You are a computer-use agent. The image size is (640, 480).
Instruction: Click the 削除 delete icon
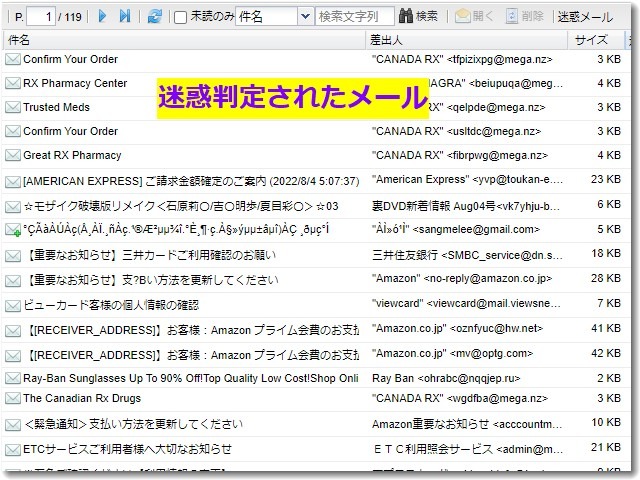point(525,16)
